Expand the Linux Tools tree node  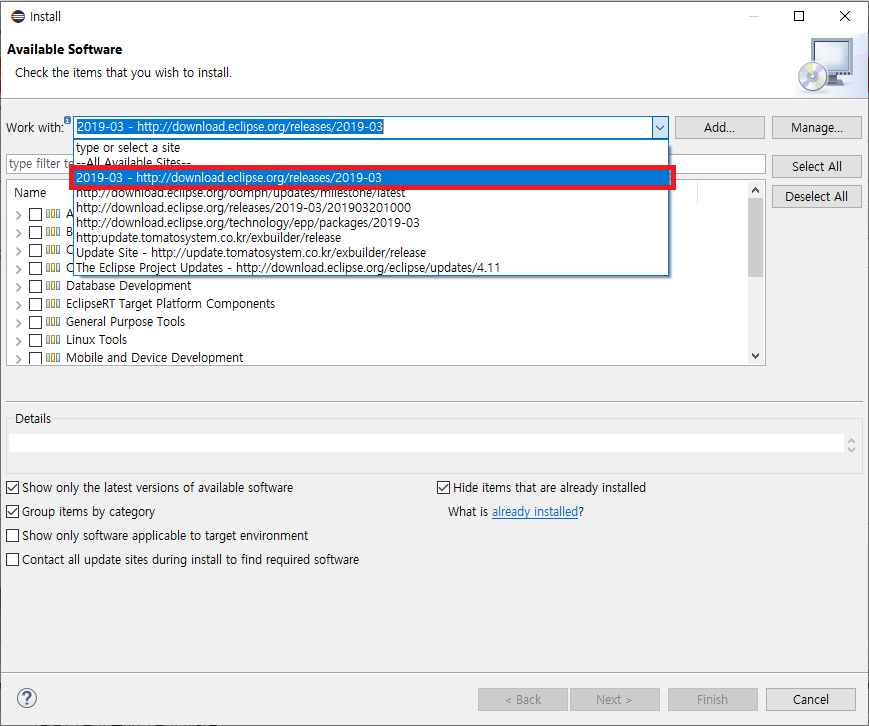[x=19, y=341]
